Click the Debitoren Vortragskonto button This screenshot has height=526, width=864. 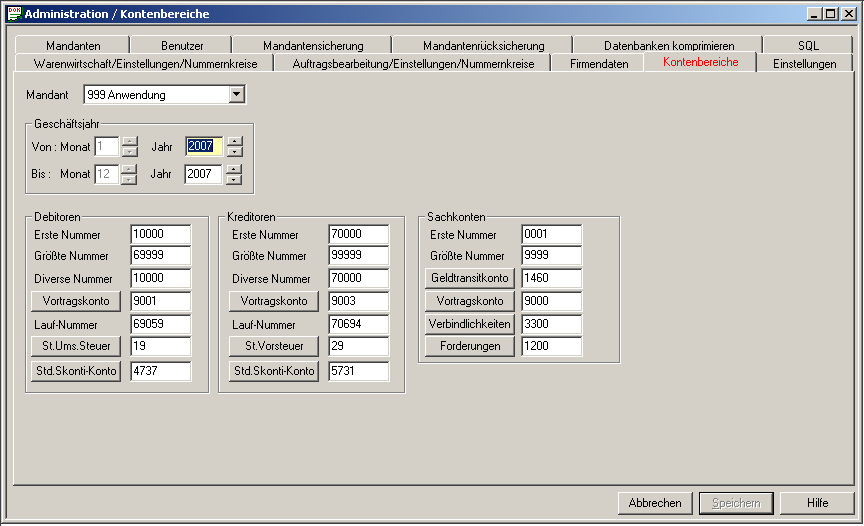tap(76, 301)
